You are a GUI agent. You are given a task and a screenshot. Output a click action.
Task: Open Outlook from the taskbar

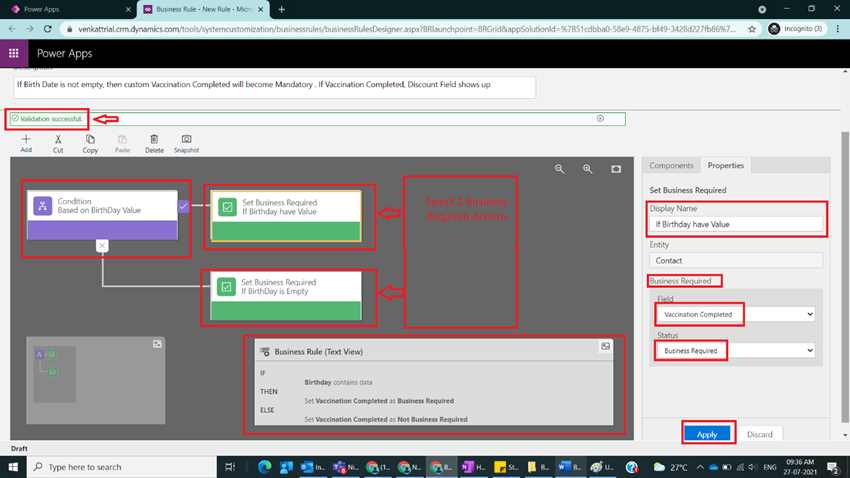(x=312, y=467)
